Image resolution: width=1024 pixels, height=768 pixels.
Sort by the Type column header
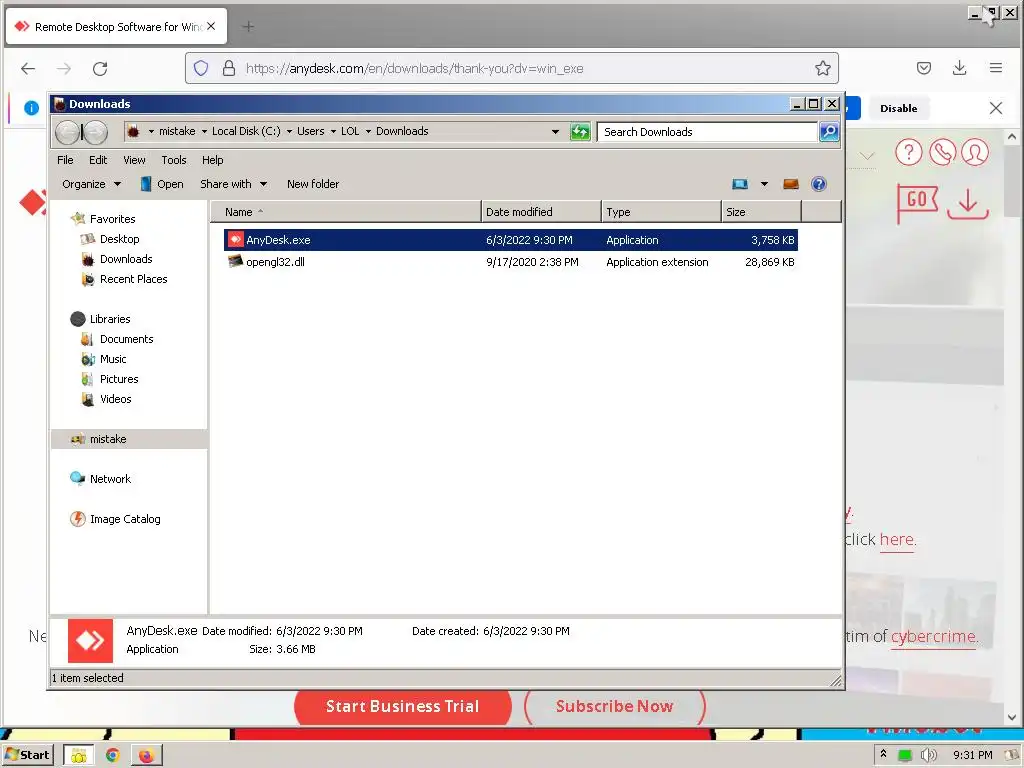[661, 212]
